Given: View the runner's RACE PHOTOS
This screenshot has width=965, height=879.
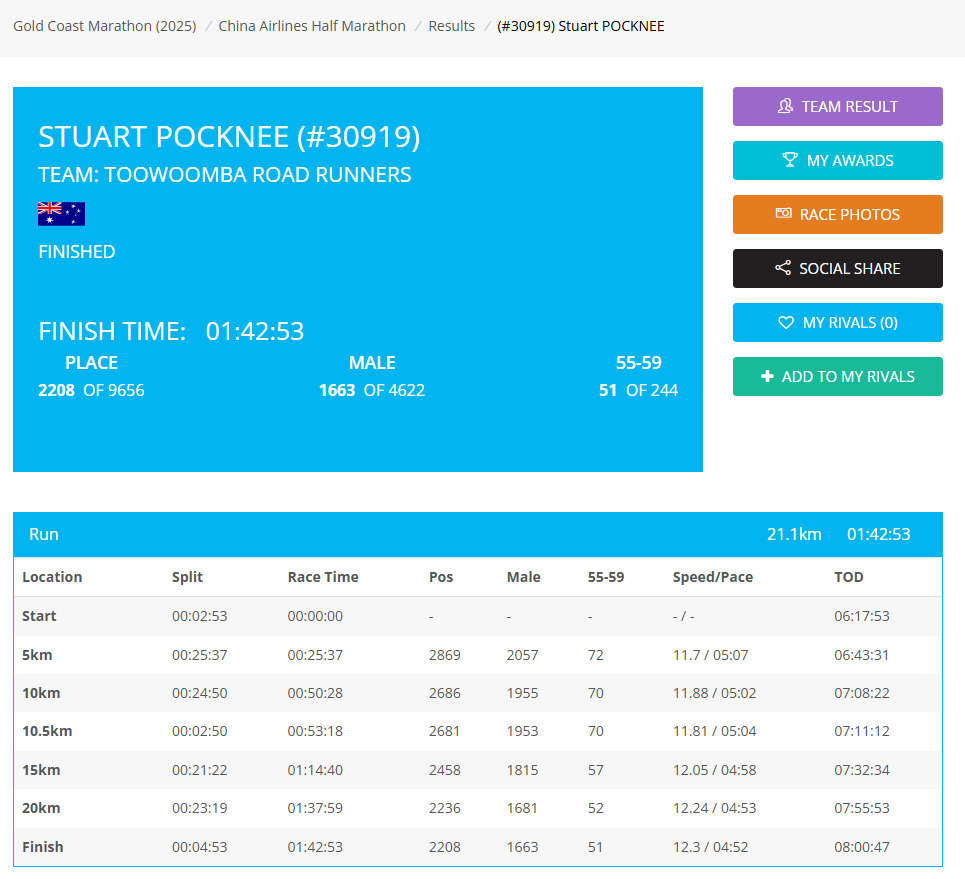Looking at the screenshot, I should [x=837, y=214].
